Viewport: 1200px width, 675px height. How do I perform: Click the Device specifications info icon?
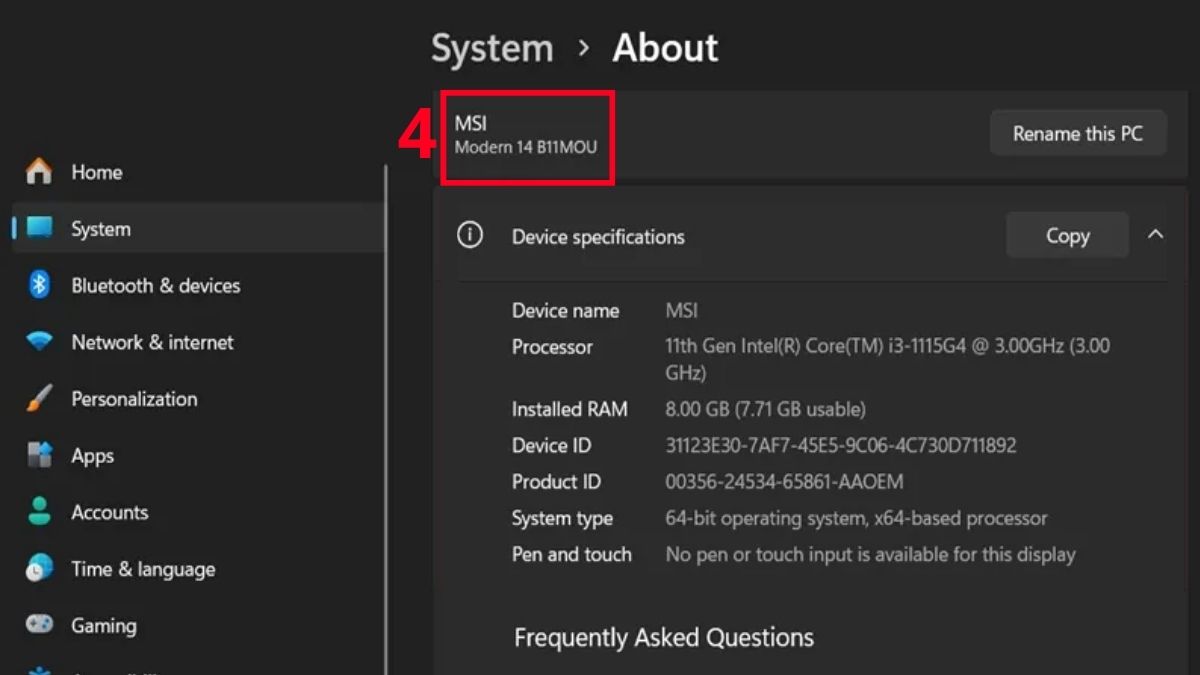(469, 235)
